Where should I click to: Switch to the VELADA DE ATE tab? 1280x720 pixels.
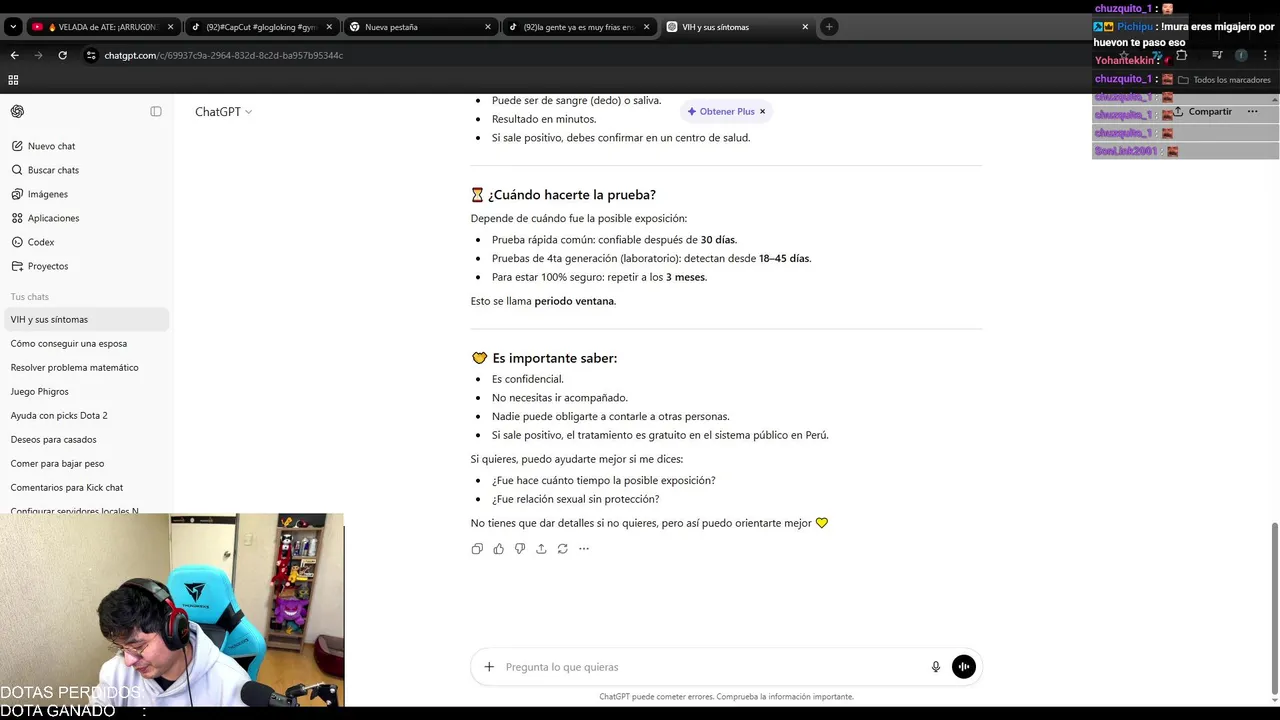point(104,27)
